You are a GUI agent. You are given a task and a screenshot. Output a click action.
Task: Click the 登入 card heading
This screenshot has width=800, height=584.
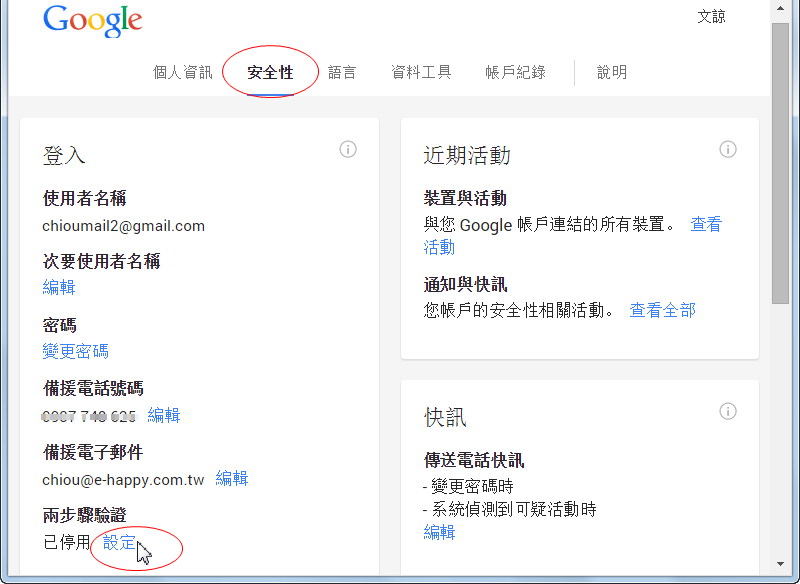tap(64, 156)
